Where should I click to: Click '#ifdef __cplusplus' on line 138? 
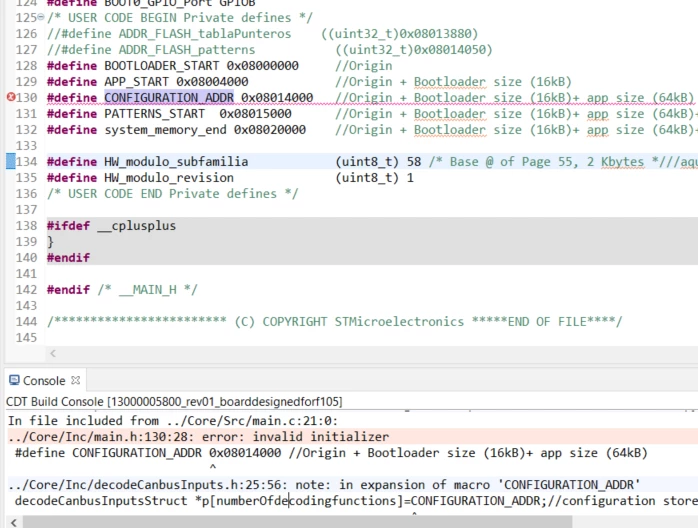click(111, 226)
